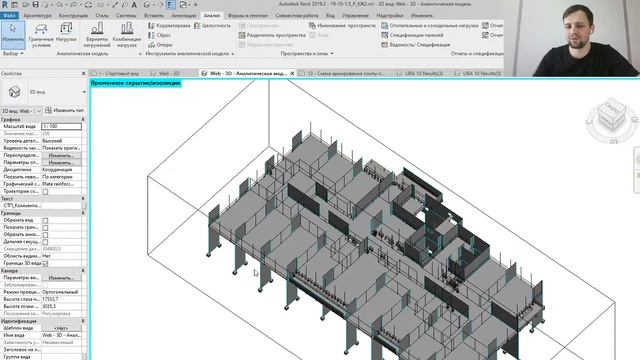Open Граничные условия boundary conditions tool
Screen dimensions: 640x360
coord(41,35)
